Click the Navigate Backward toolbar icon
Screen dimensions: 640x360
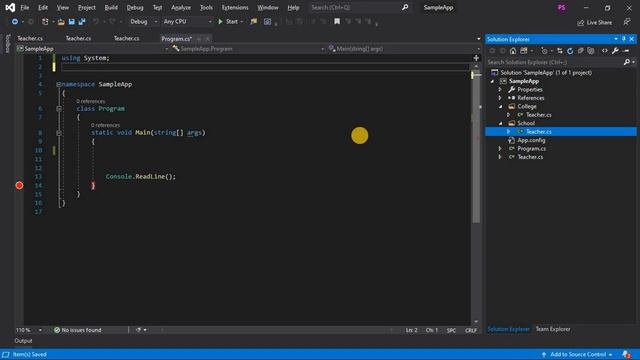15,22
